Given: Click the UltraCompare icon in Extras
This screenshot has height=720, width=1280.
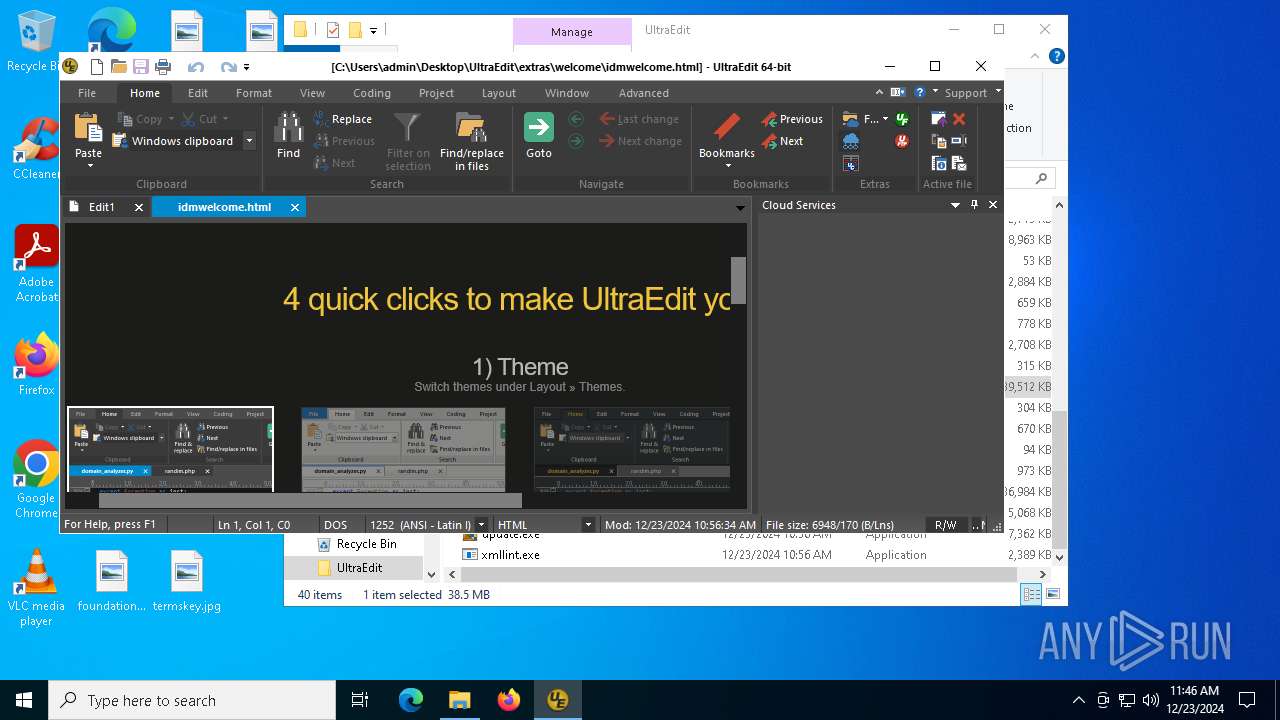Looking at the screenshot, I should pos(851,164).
